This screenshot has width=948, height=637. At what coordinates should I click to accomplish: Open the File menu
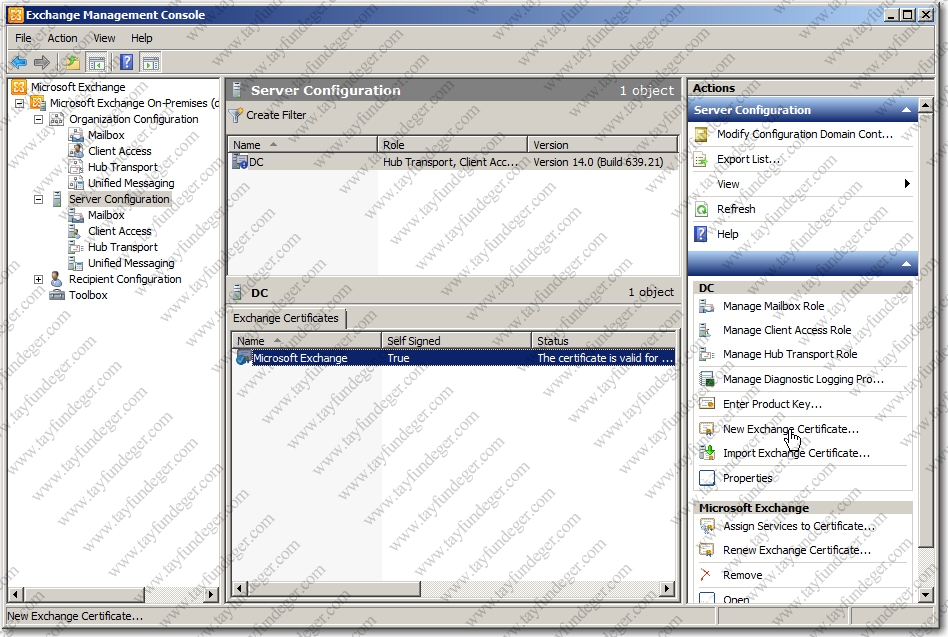point(24,38)
